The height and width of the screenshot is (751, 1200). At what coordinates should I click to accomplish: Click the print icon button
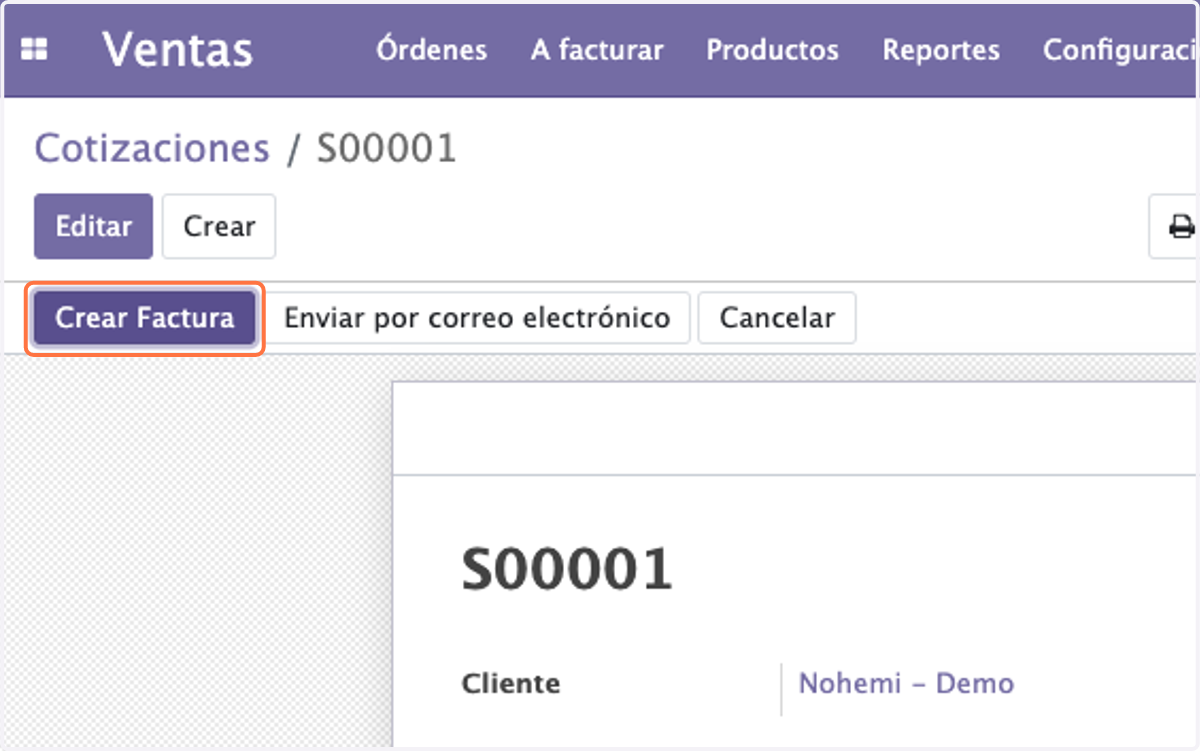click(x=1174, y=227)
